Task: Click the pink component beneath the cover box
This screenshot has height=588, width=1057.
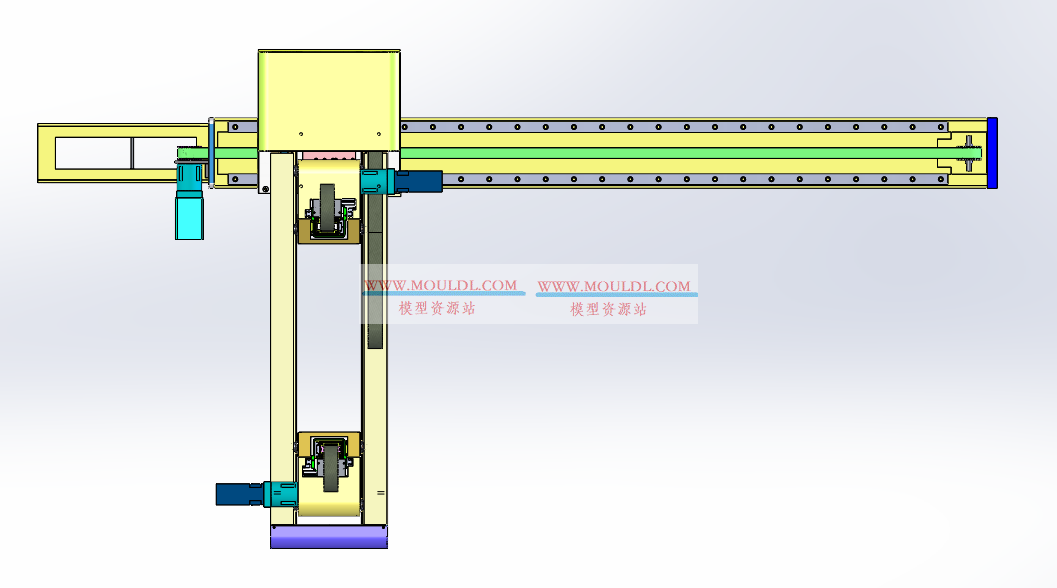Action: 329,155
